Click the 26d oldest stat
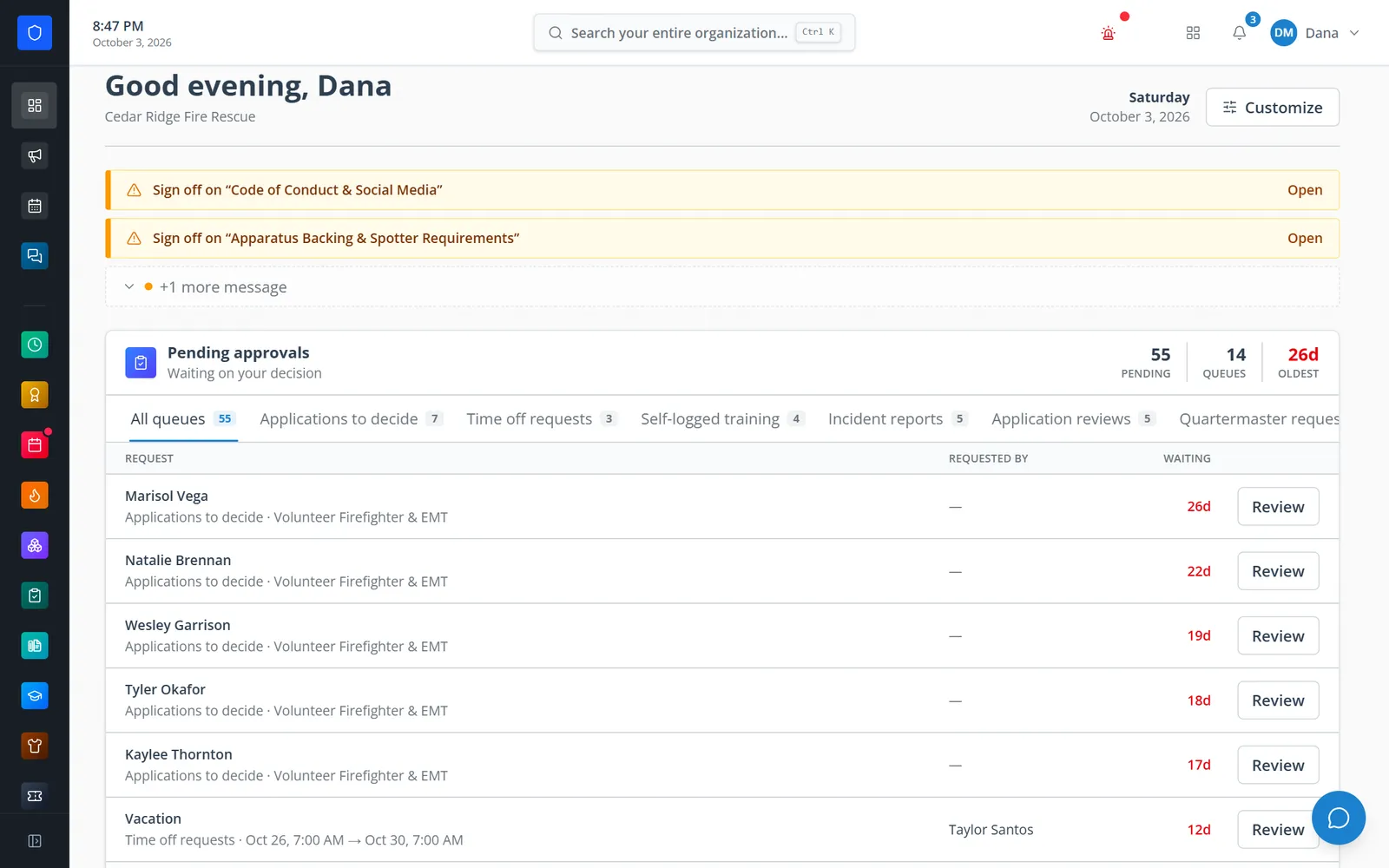Viewport: 1389px width, 868px height. pyautogui.click(x=1299, y=363)
